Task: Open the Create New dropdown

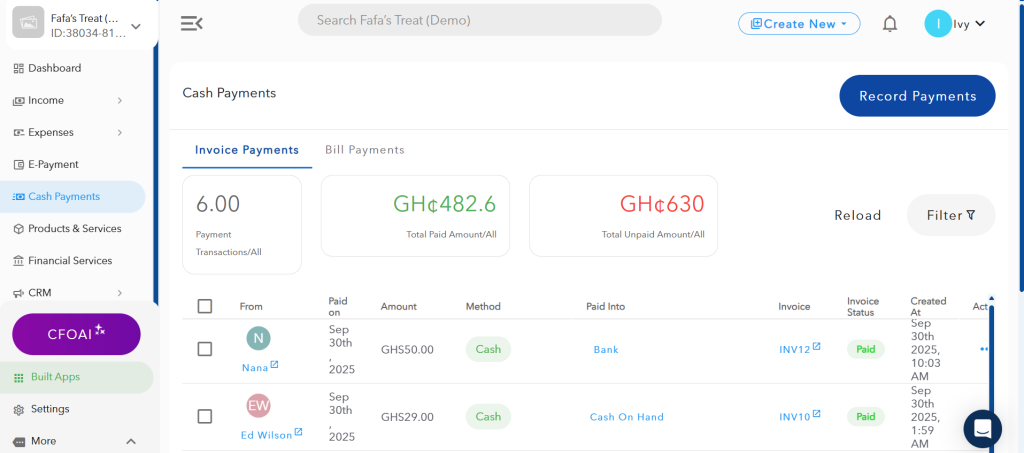Action: [799, 24]
